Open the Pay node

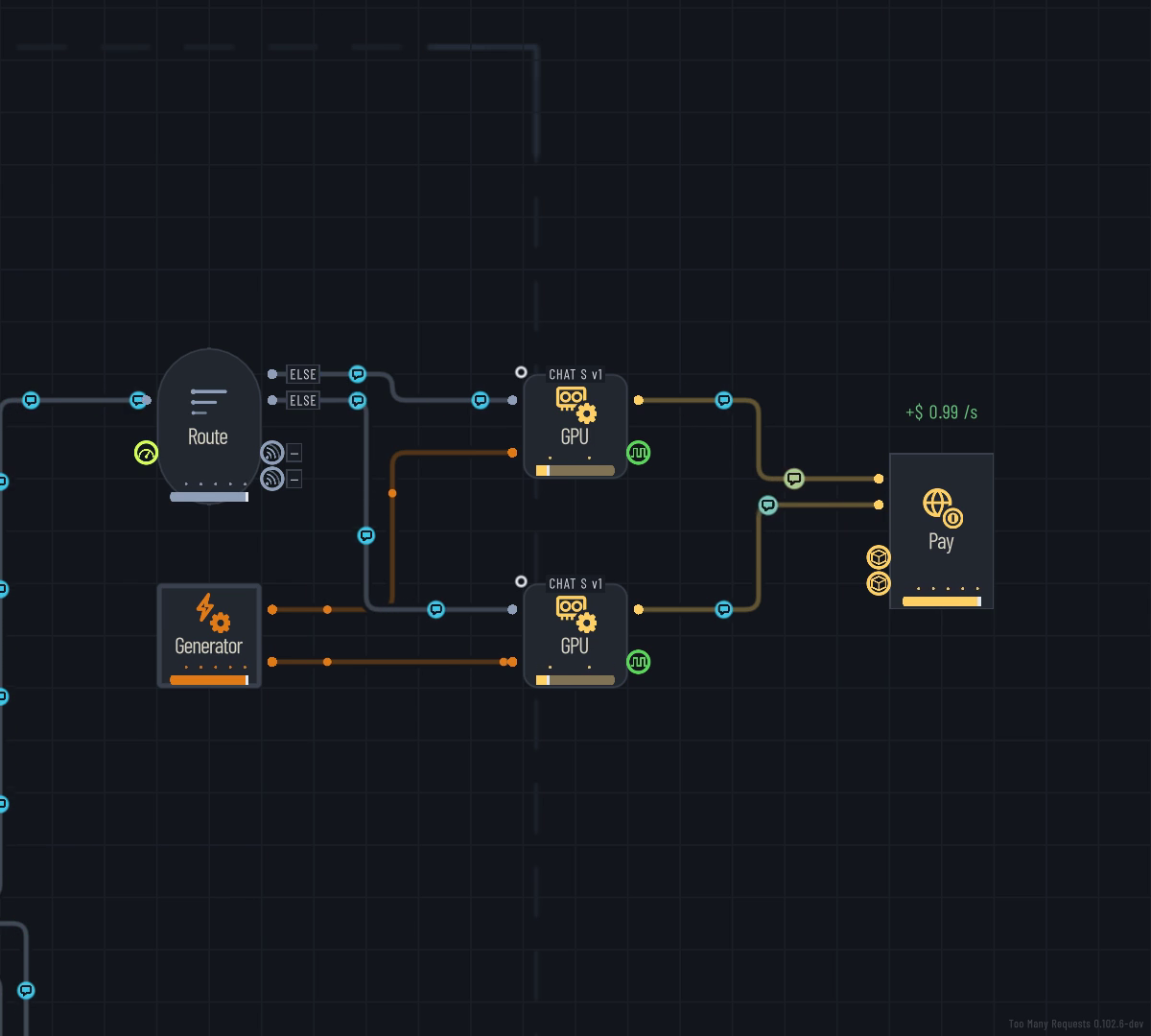941,530
